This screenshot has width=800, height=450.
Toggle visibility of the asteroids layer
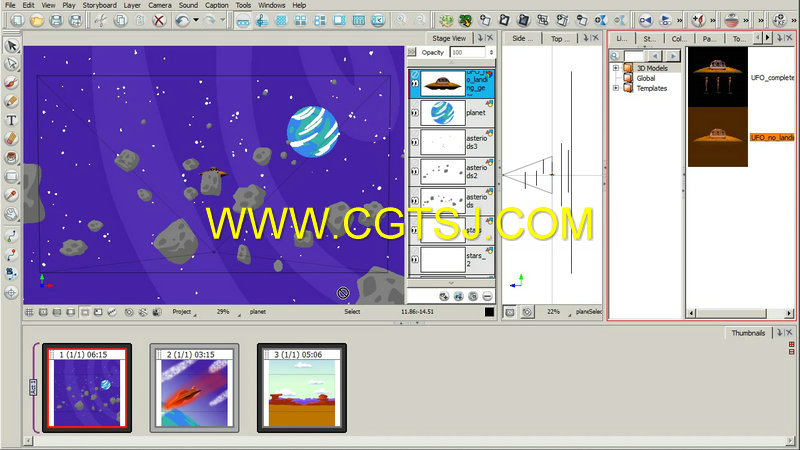pos(415,201)
